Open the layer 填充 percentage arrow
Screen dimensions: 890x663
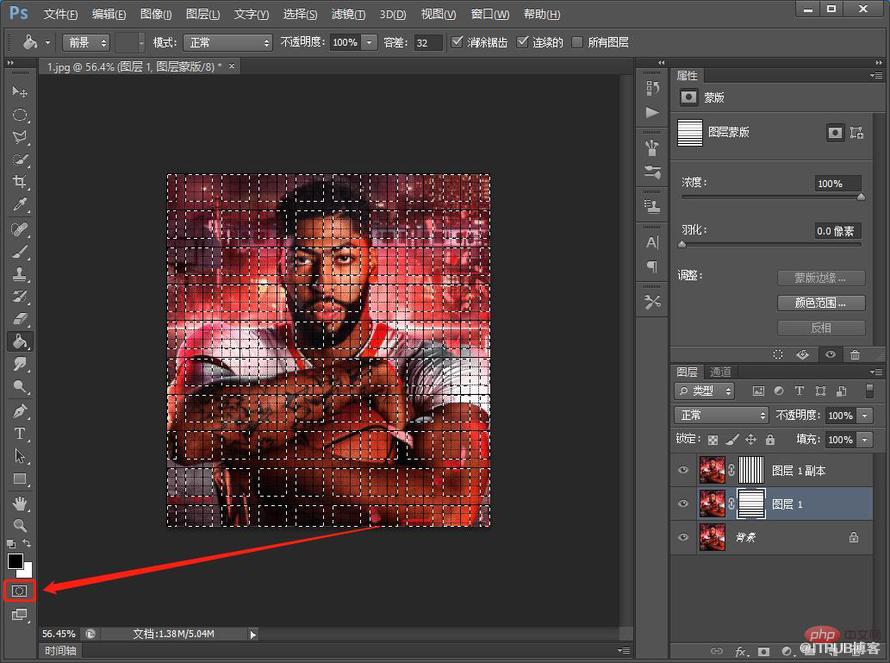tap(864, 439)
